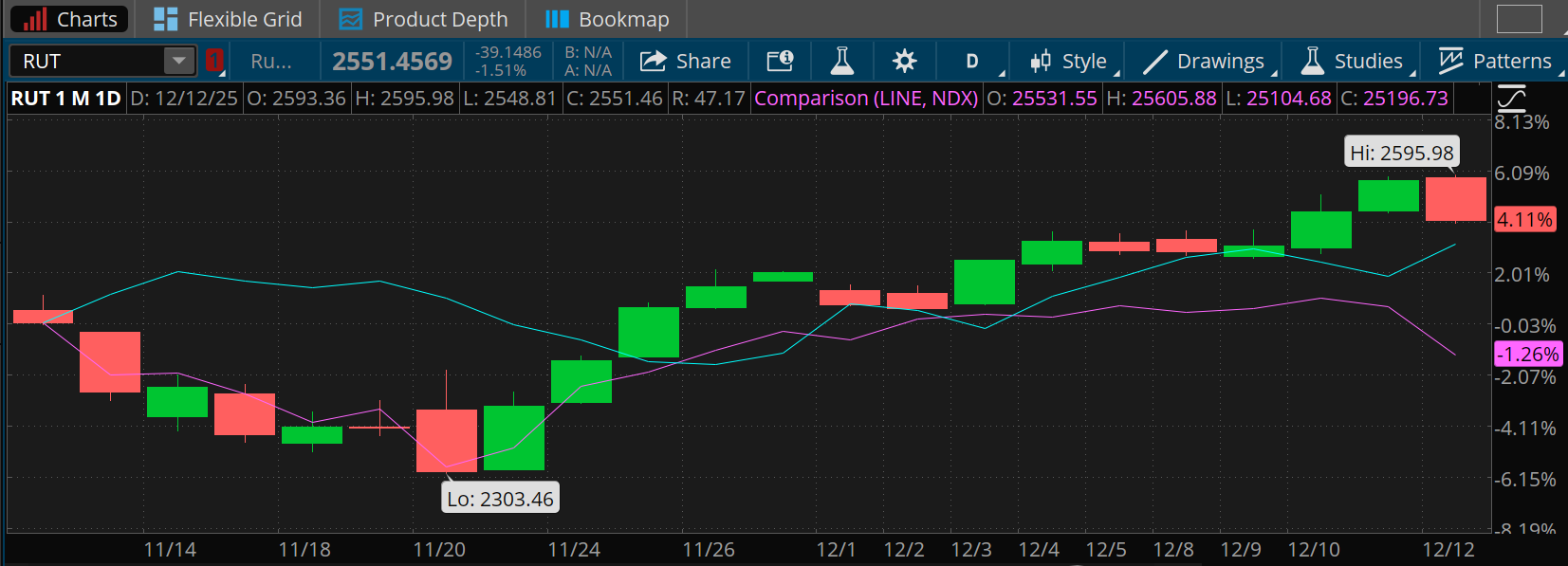1568x566 pixels.
Task: Click the 11/14 date axis label
Action: 170,549
